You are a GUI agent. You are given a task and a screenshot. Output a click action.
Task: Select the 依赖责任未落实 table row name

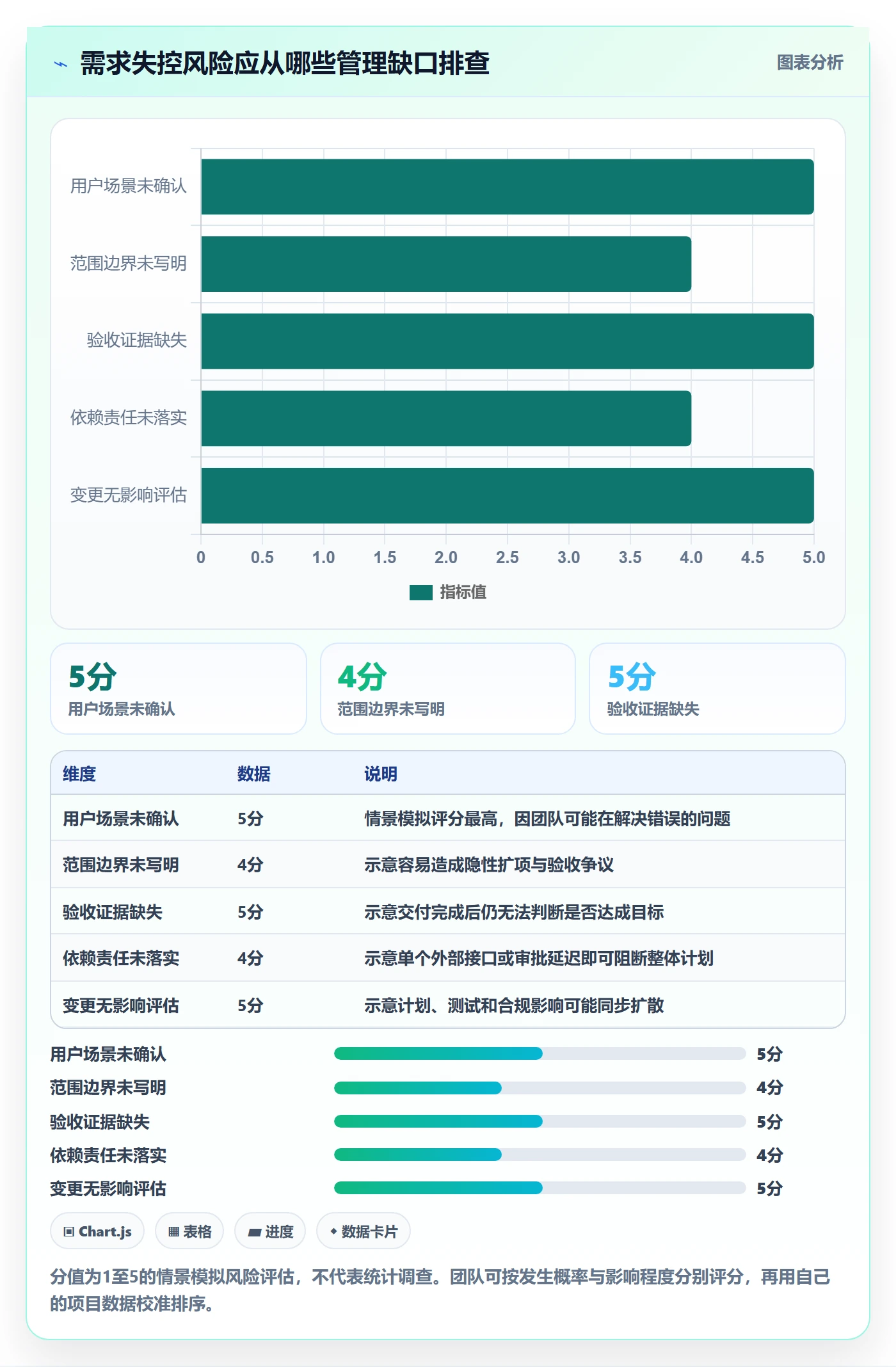tap(121, 958)
